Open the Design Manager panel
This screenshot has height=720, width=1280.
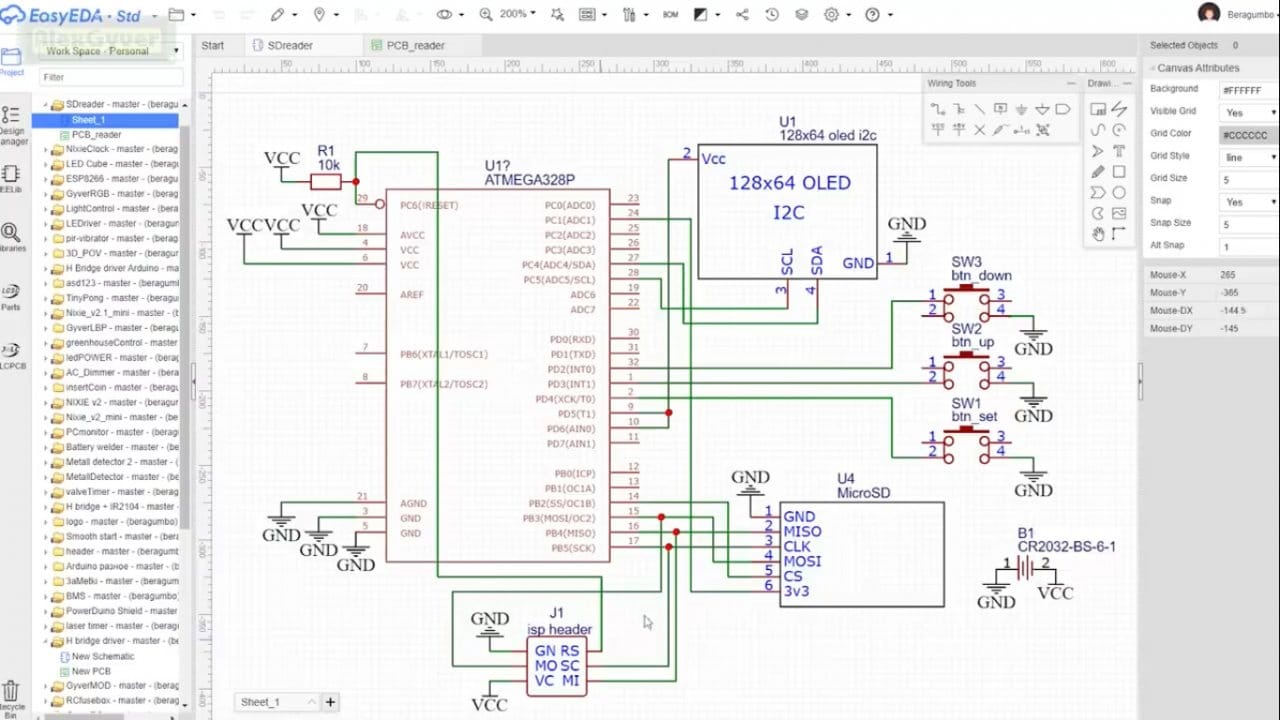[11, 124]
